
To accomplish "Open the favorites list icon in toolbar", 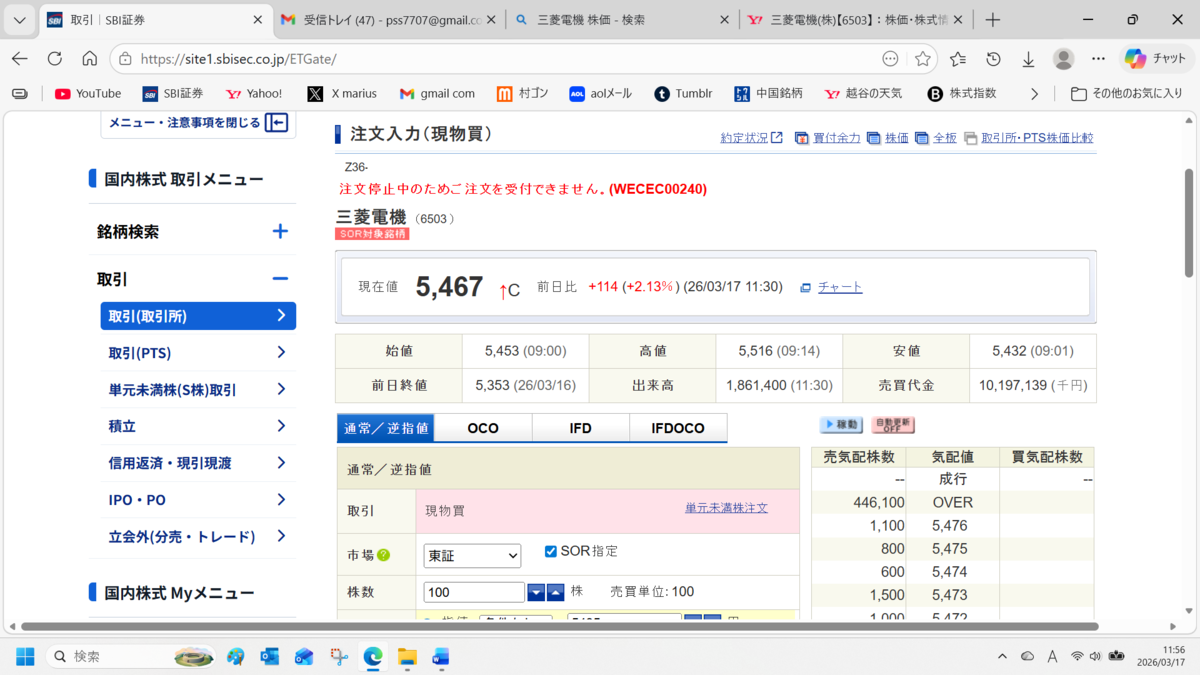I will click(x=958, y=59).
